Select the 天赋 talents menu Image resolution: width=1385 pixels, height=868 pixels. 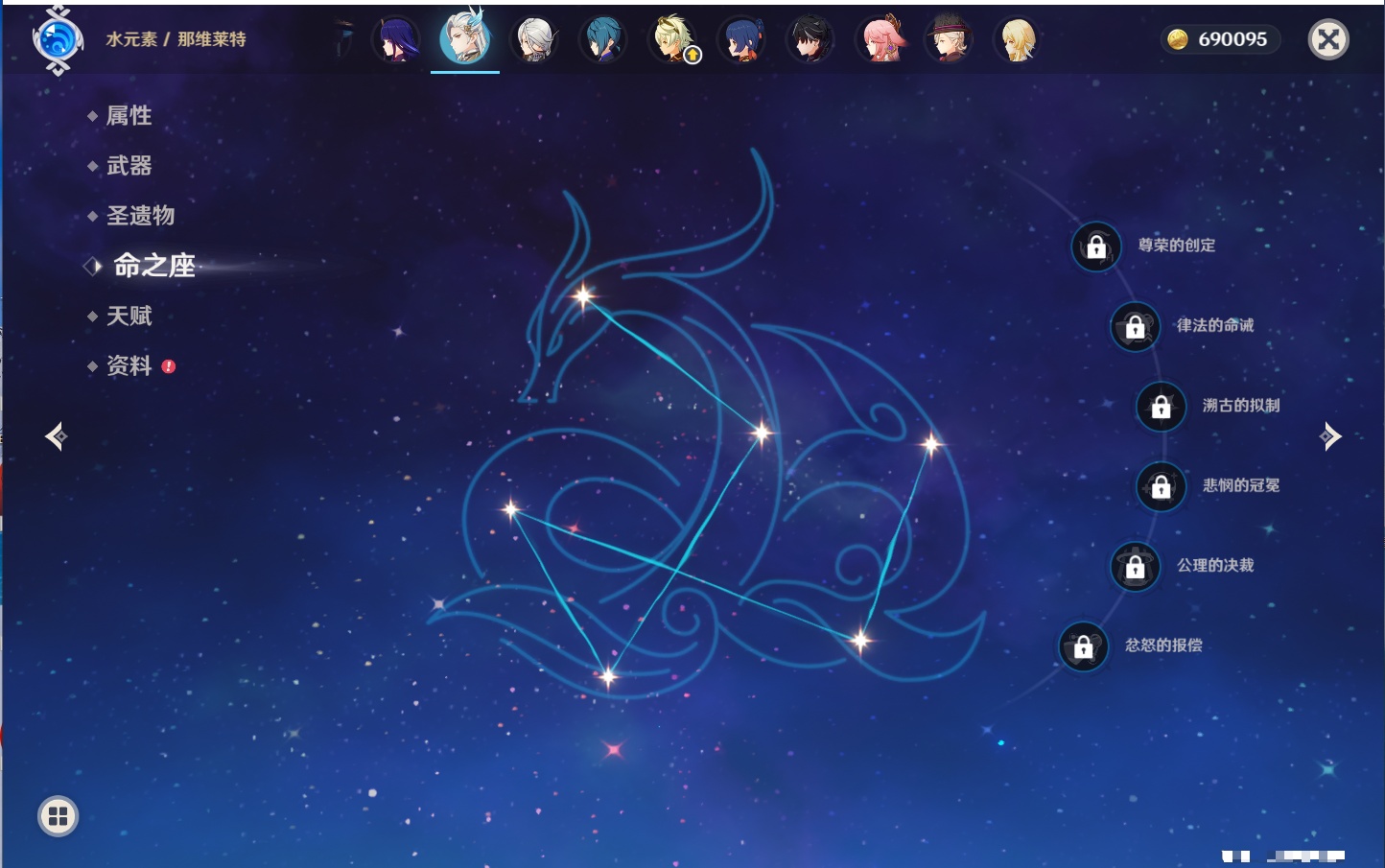129,316
